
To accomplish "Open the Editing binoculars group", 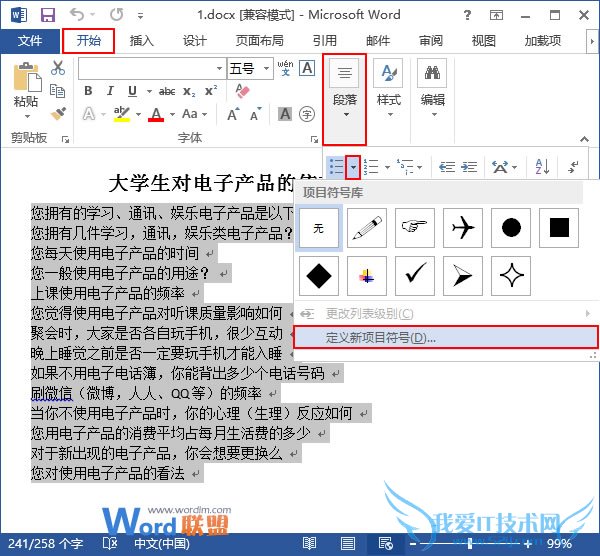I will pos(432,88).
